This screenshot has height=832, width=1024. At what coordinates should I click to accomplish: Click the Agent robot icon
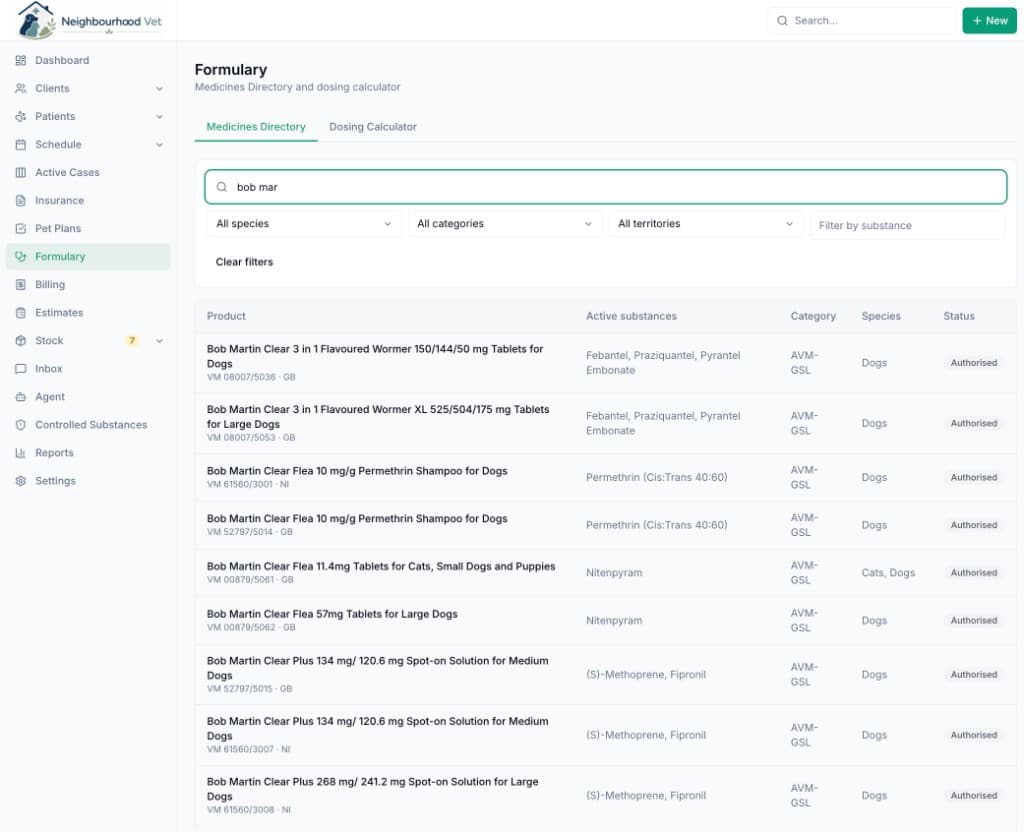pos(21,397)
